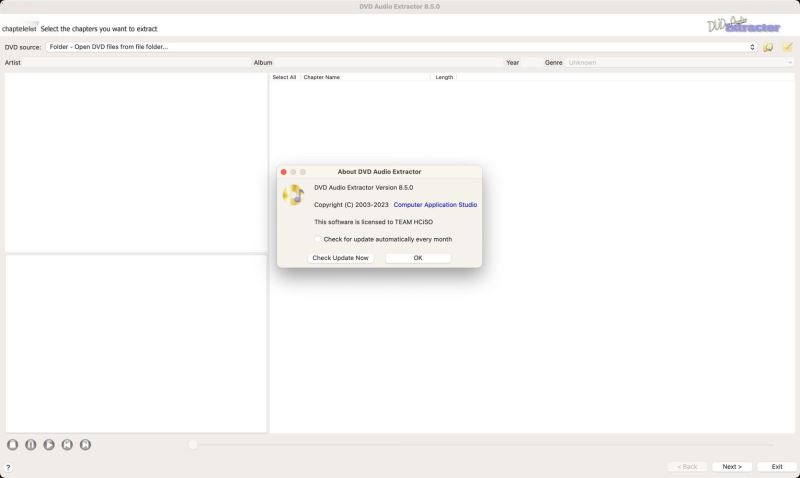
Task: Click the Artist input field
Action: [x=137, y=63]
